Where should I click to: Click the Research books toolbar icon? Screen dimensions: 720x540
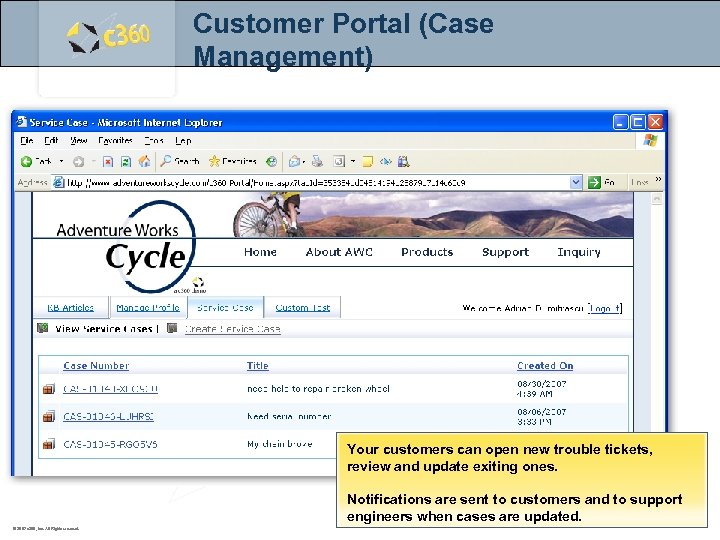click(404, 161)
